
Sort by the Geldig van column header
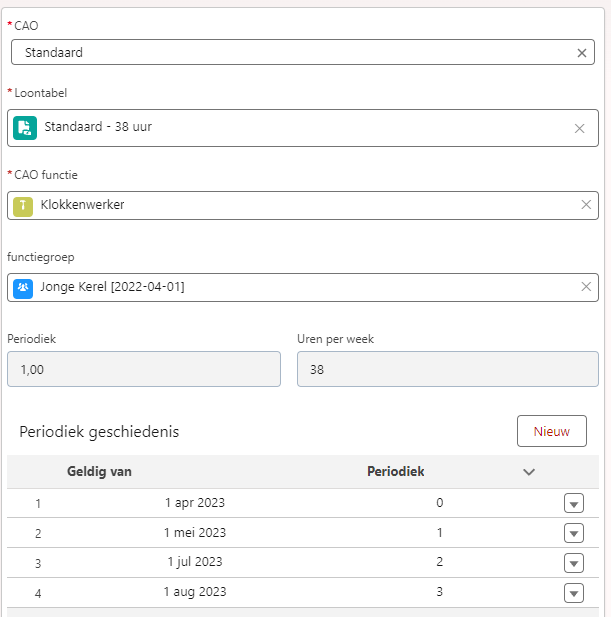click(99, 471)
